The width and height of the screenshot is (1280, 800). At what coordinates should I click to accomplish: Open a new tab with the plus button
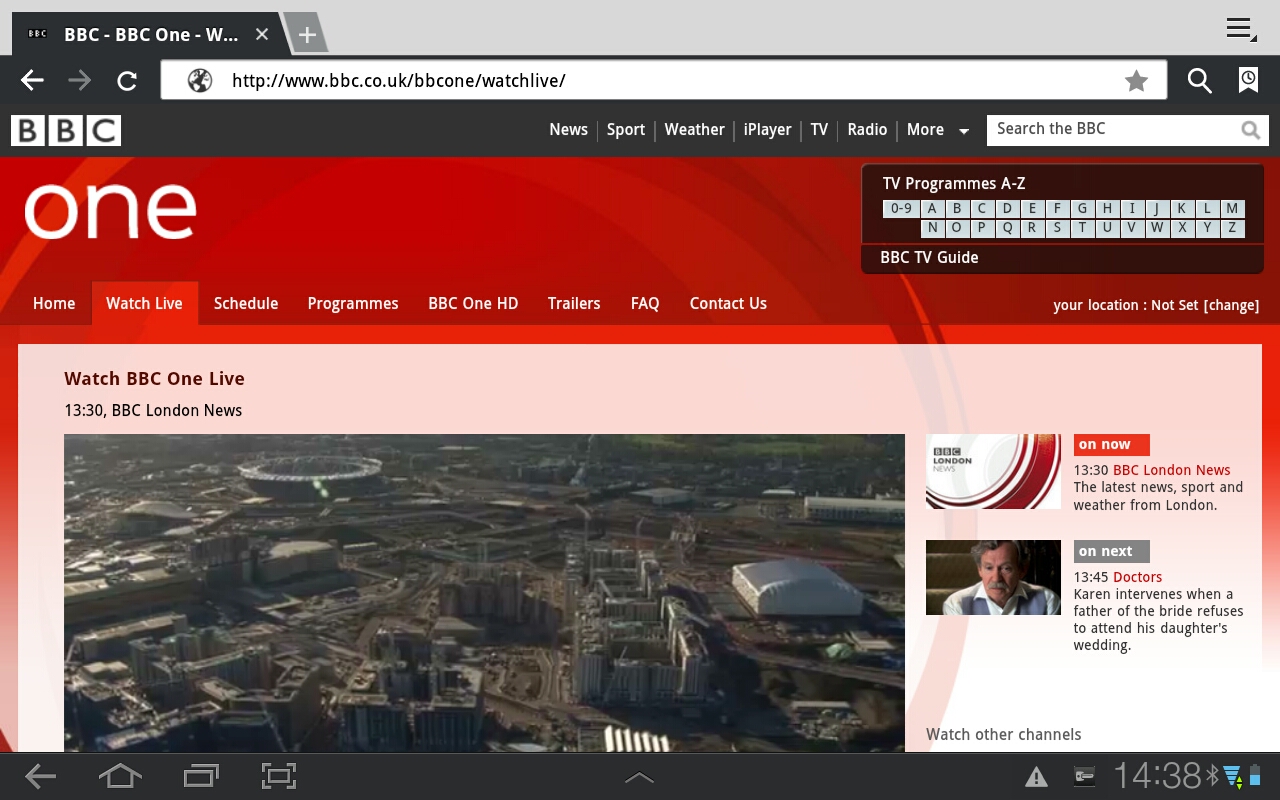307,35
